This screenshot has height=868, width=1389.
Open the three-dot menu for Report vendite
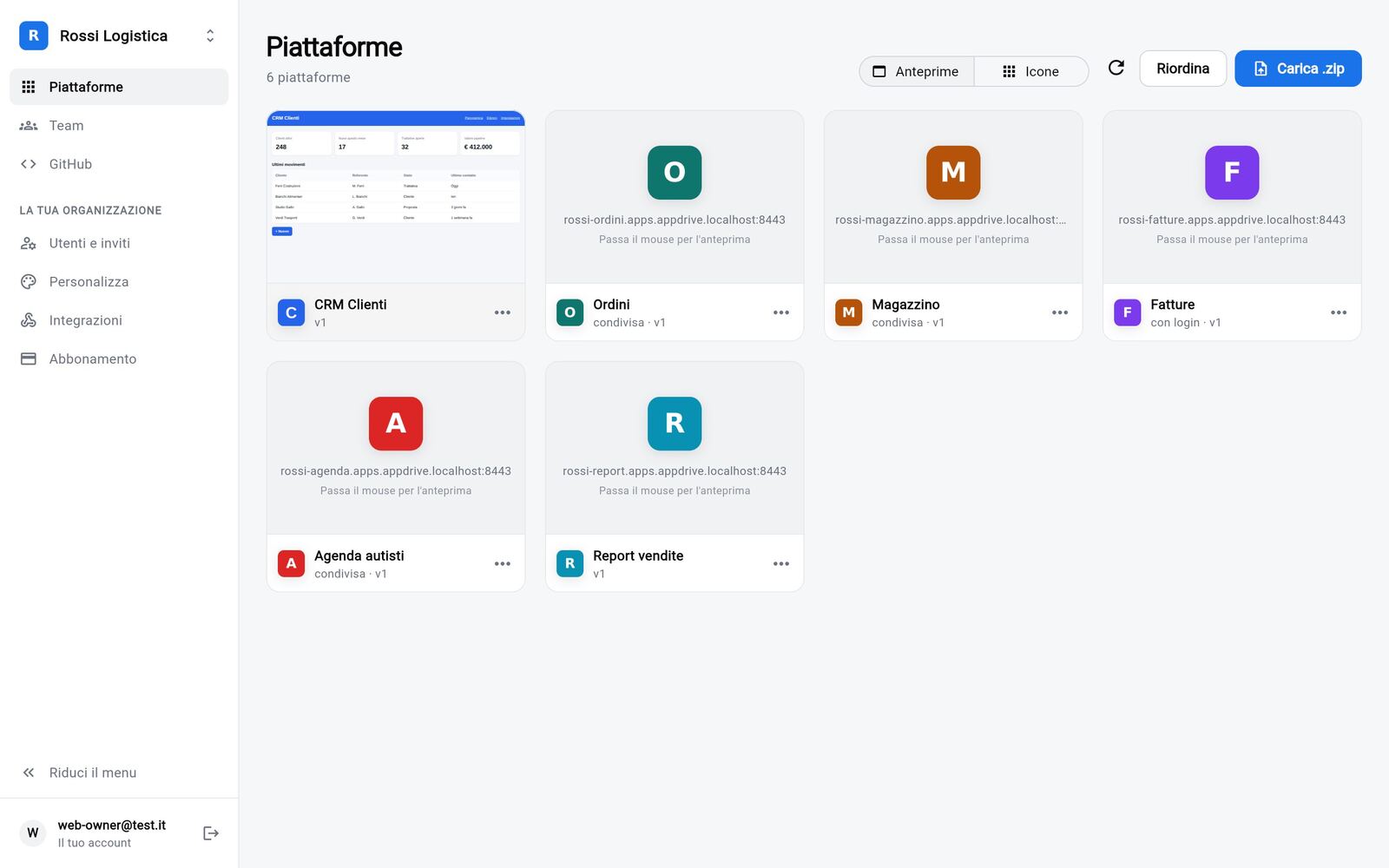click(x=781, y=563)
